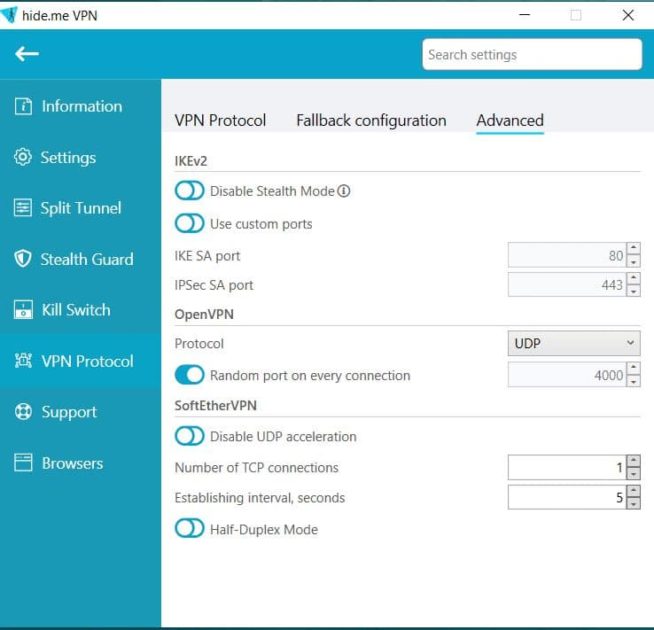Screen dimensions: 654x630
Task: Select VPN Protocol in the sidebar
Action: point(80,360)
